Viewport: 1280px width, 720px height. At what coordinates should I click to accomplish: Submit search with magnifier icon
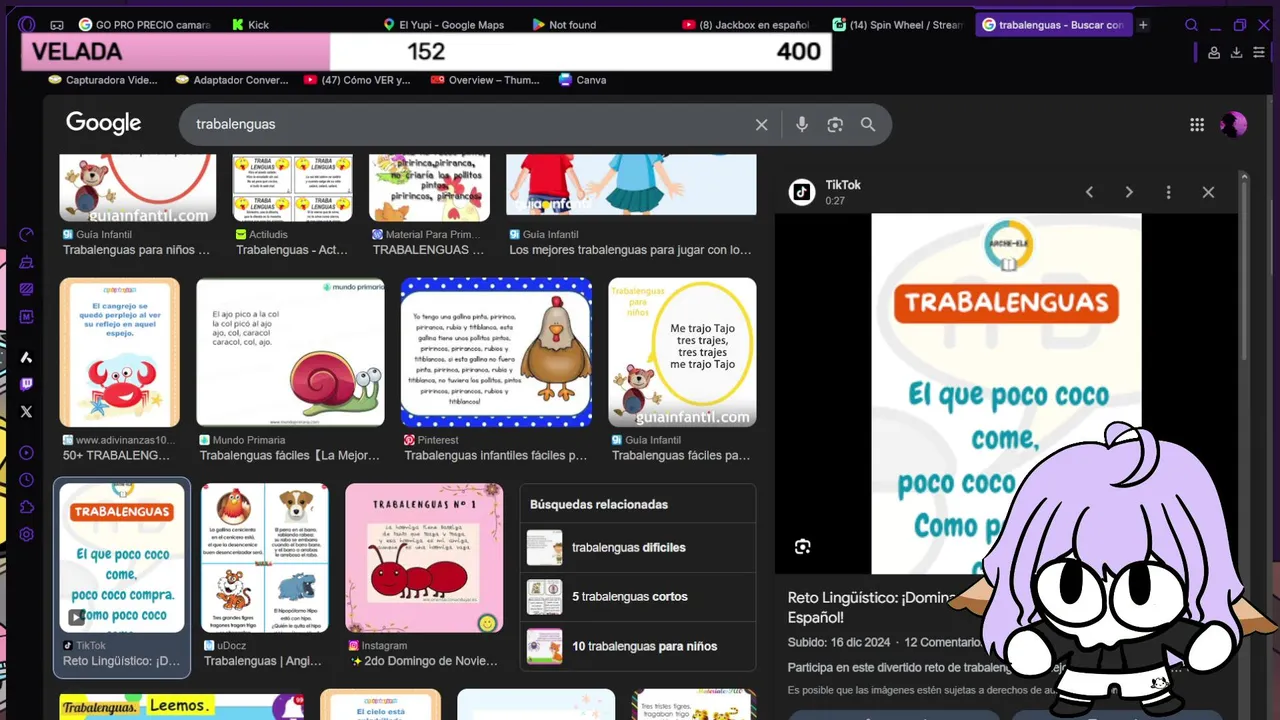(x=868, y=124)
